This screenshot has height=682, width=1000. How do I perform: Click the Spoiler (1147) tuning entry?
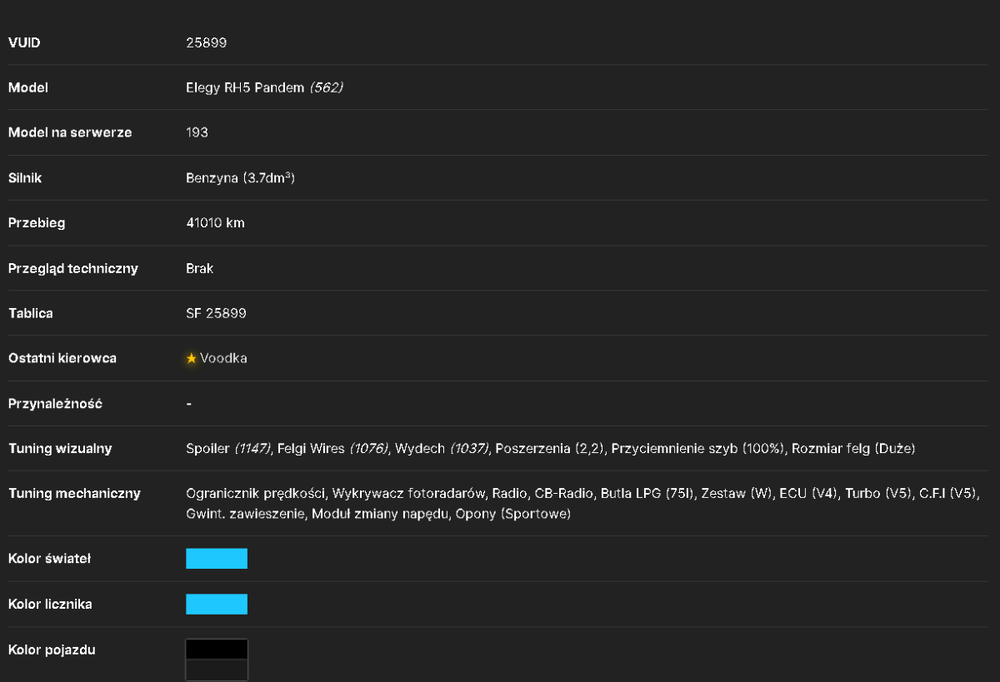pos(229,448)
